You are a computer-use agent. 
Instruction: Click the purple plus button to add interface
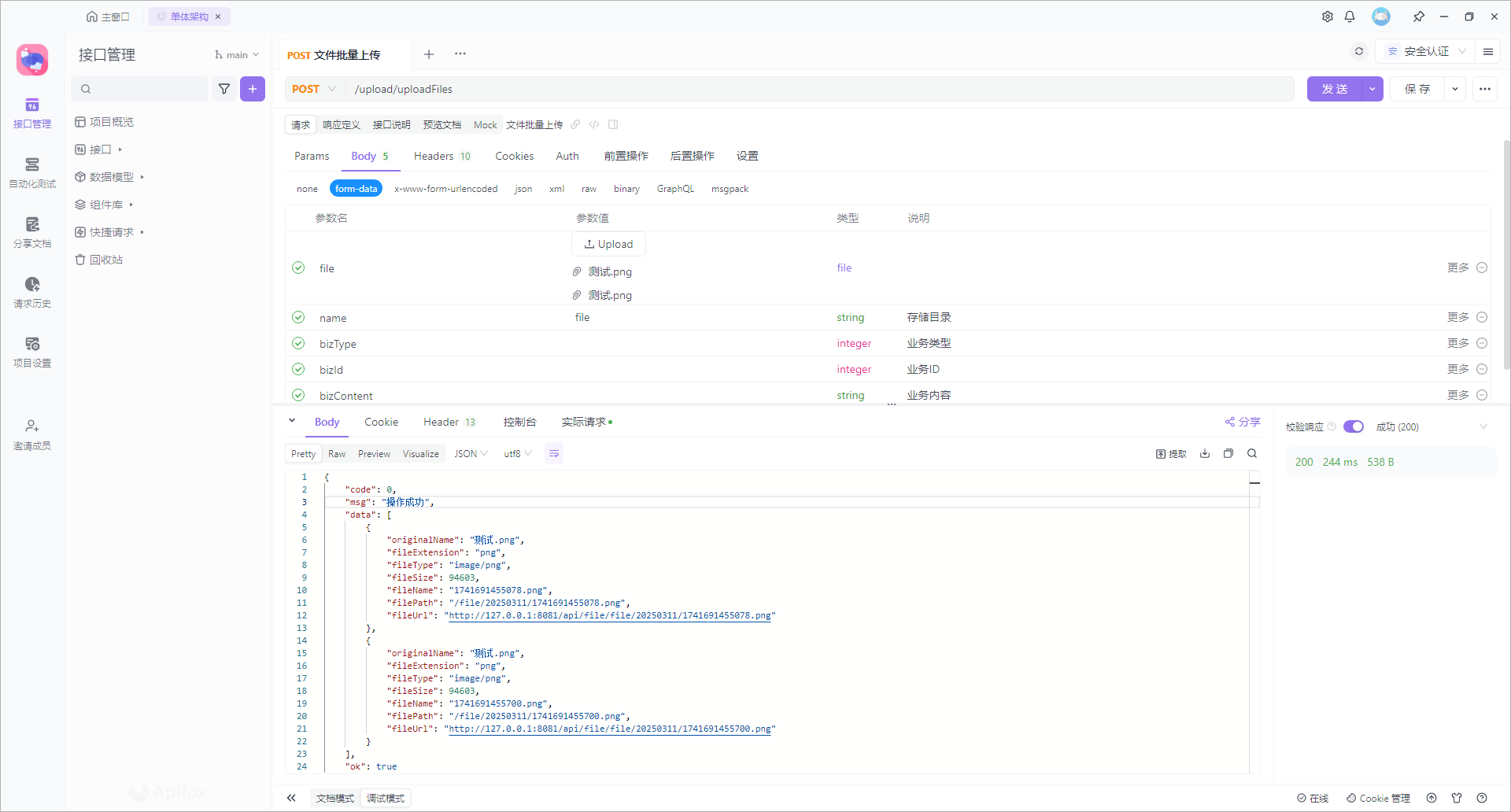[x=253, y=89]
